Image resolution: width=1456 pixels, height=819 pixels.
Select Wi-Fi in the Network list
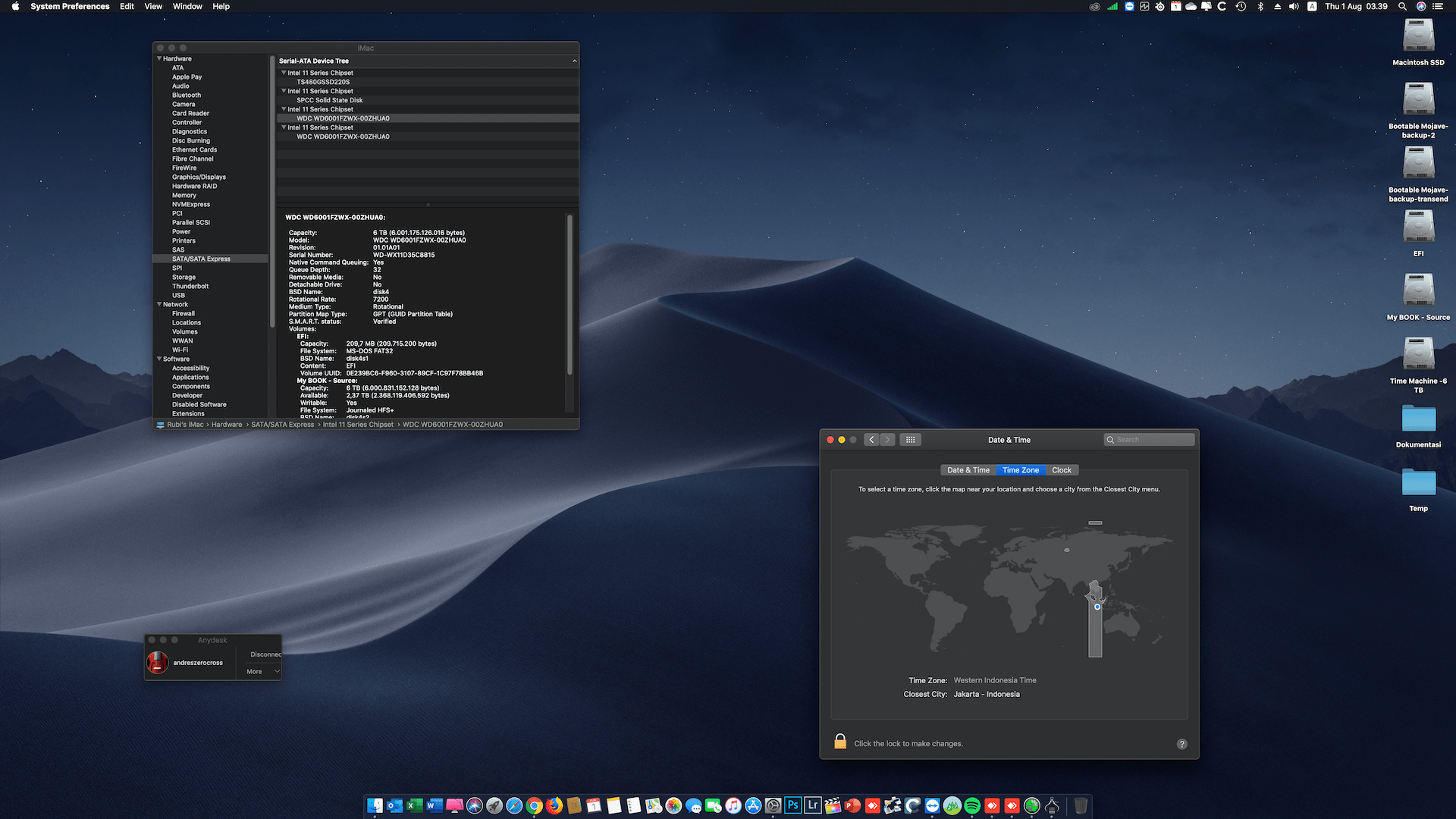pyautogui.click(x=180, y=350)
